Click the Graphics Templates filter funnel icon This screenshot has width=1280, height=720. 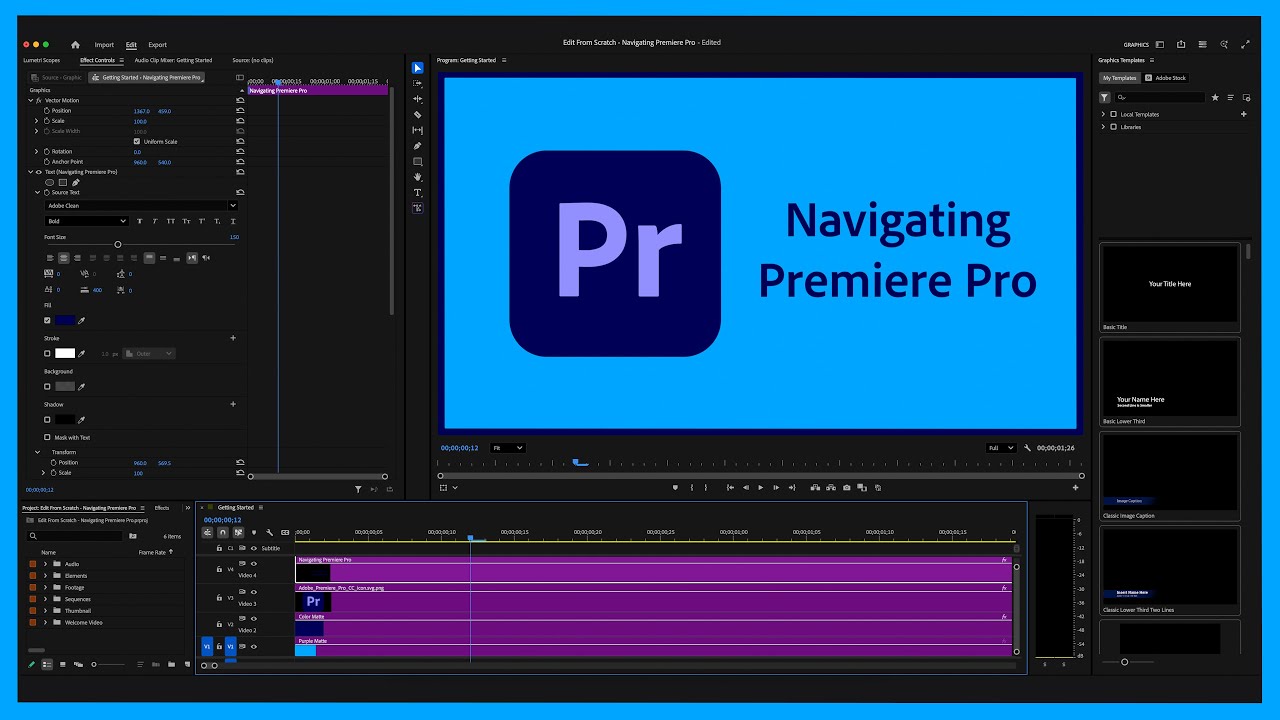[1105, 98]
